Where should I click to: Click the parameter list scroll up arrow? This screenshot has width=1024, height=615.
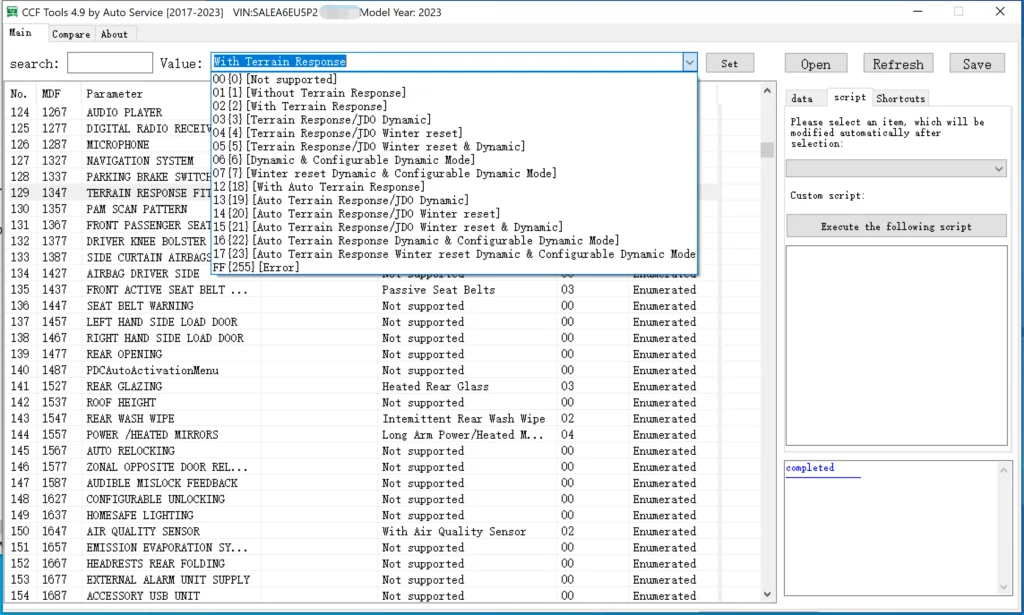767,91
